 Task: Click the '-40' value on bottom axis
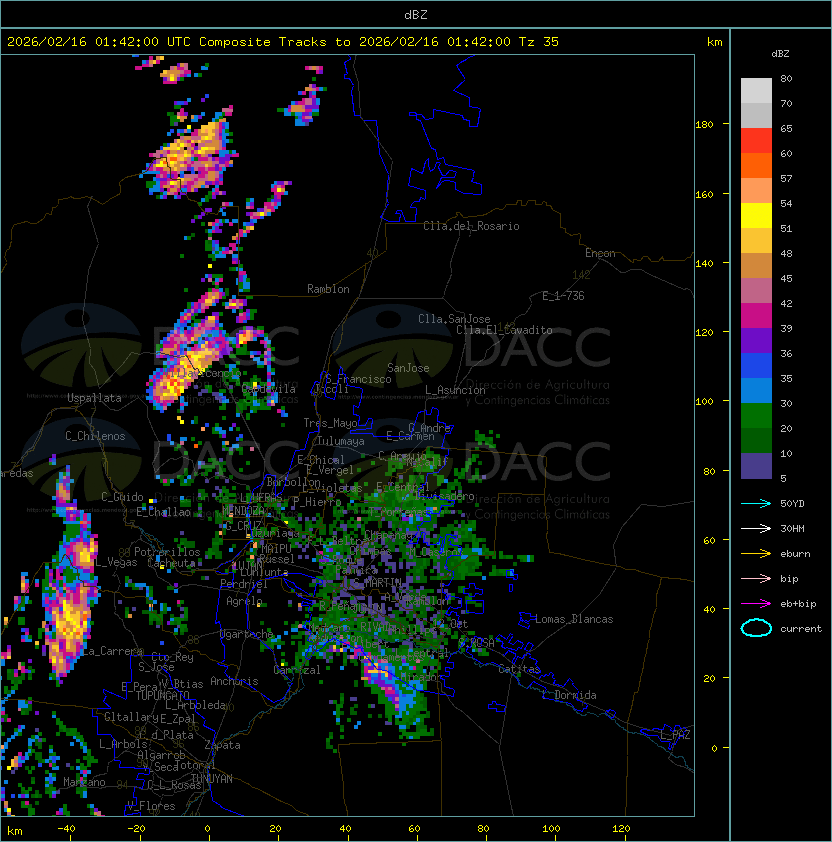coord(66,829)
